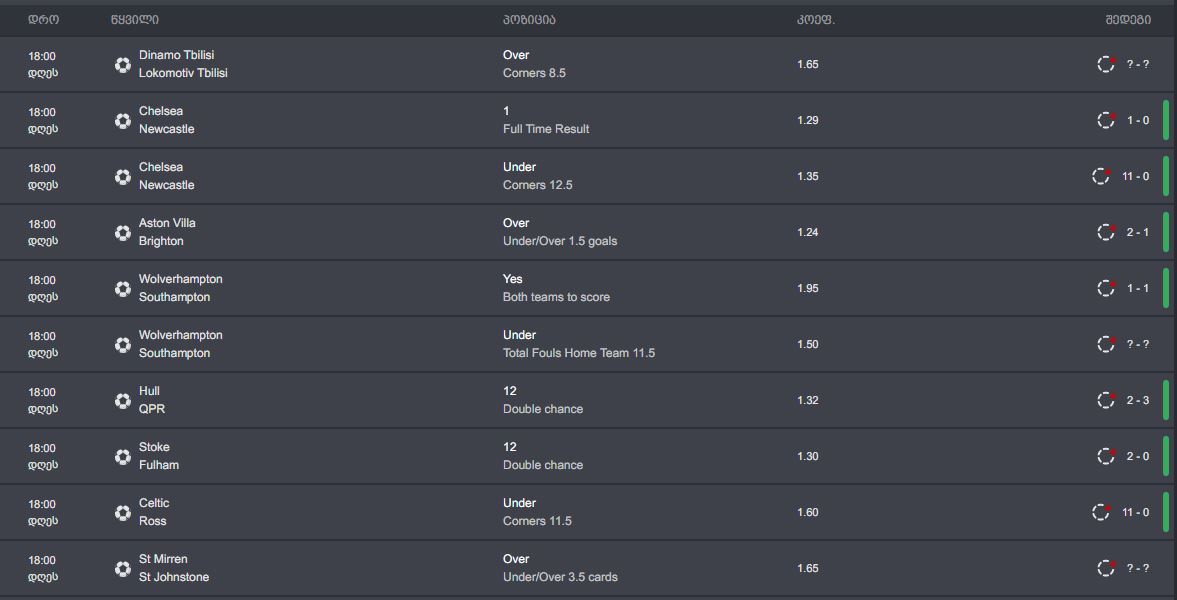Click the 1.60 odds for Celtic corners
The width and height of the screenshot is (1177, 600).
point(808,512)
